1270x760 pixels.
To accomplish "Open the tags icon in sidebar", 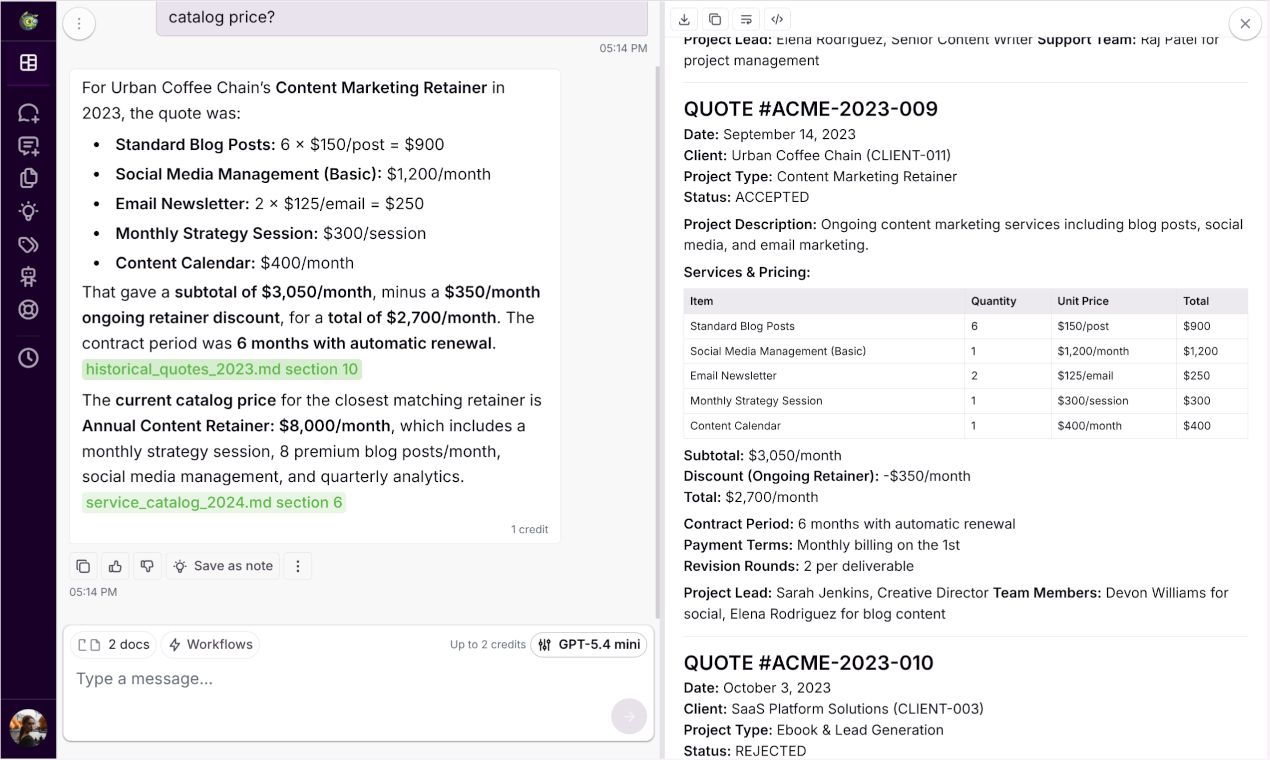I will pos(28,244).
